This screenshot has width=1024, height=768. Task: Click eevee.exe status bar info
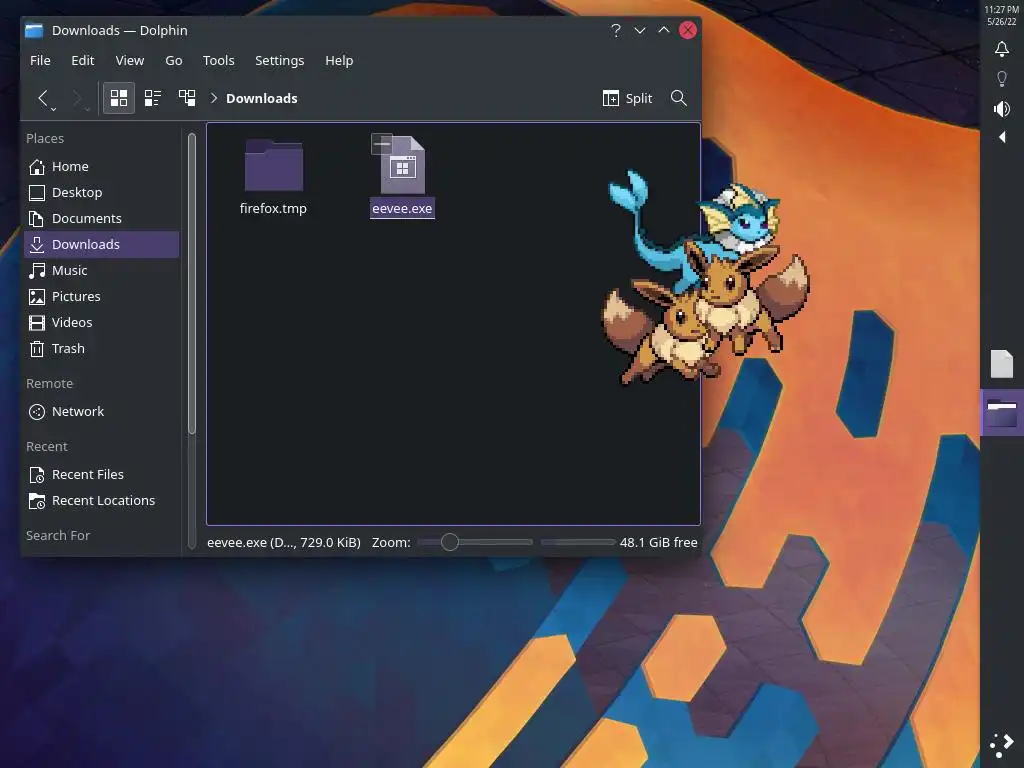[x=284, y=542]
